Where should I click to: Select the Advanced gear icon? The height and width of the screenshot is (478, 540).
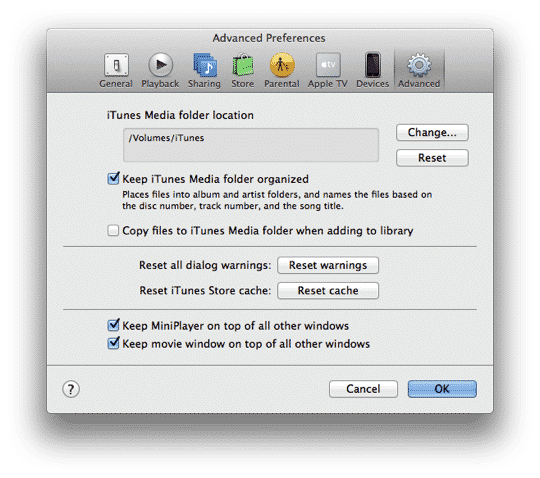pos(419,65)
